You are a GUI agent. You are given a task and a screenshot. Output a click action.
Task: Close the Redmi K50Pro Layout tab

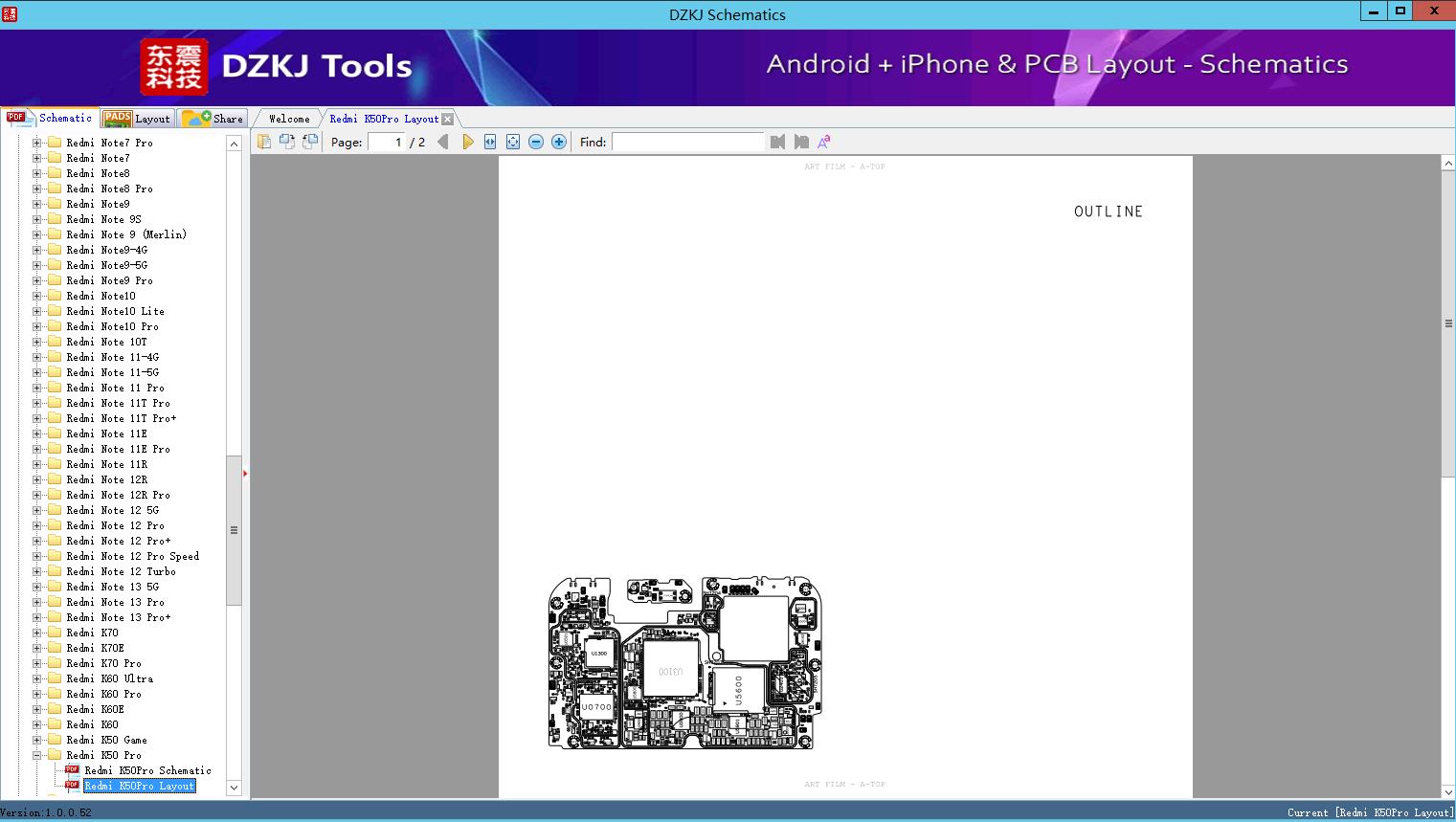point(447,119)
